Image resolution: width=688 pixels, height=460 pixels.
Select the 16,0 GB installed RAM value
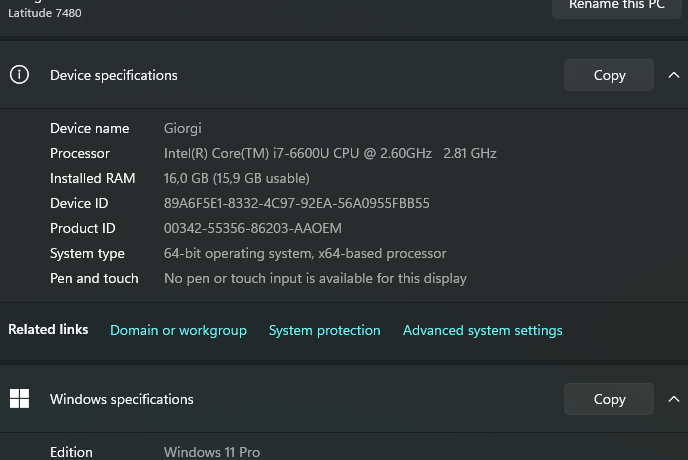(236, 178)
